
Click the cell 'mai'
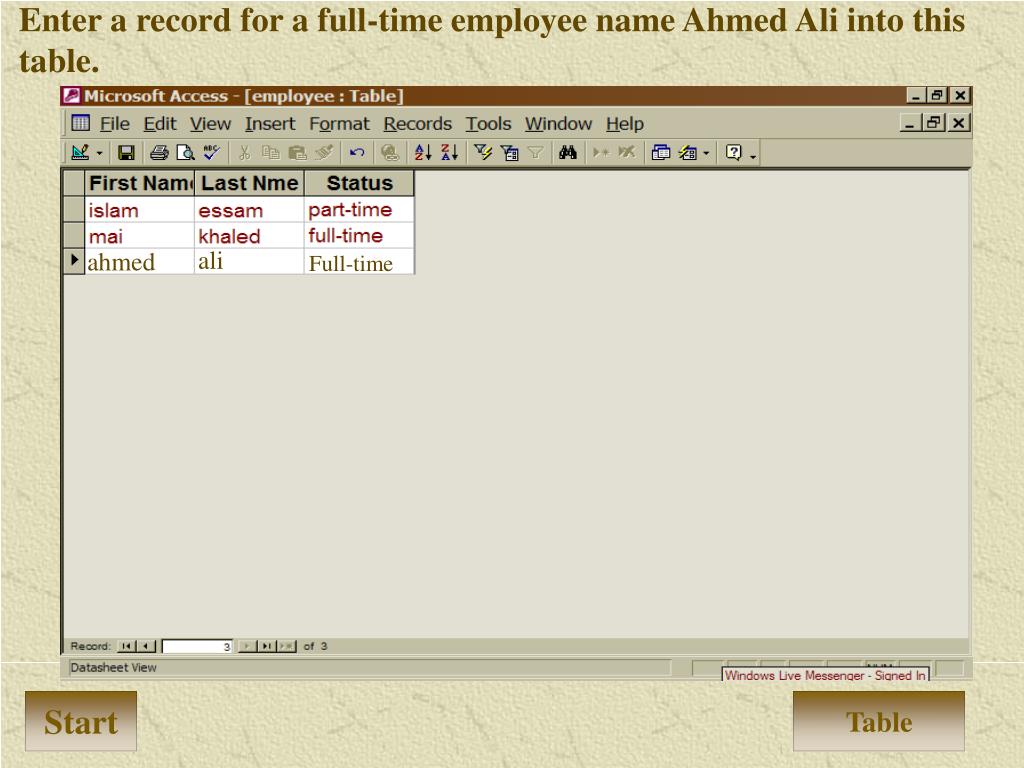point(140,236)
